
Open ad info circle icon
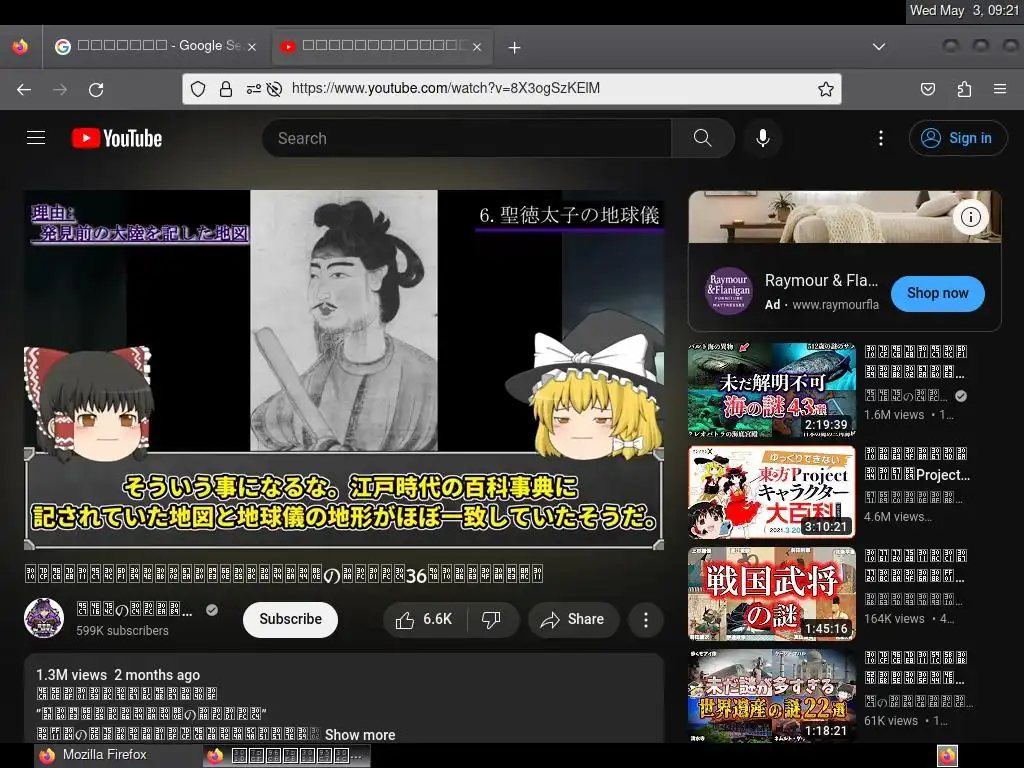click(x=970, y=217)
